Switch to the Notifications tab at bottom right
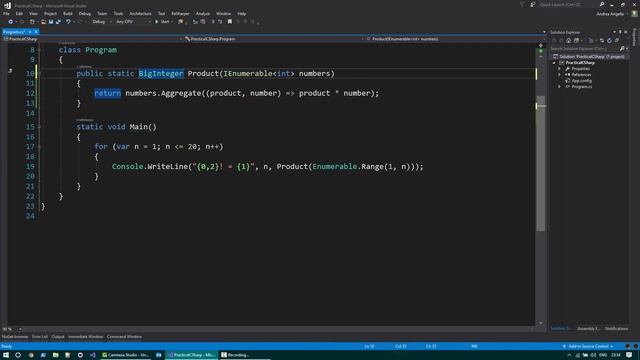This screenshot has width=640, height=360. [x=616, y=329]
